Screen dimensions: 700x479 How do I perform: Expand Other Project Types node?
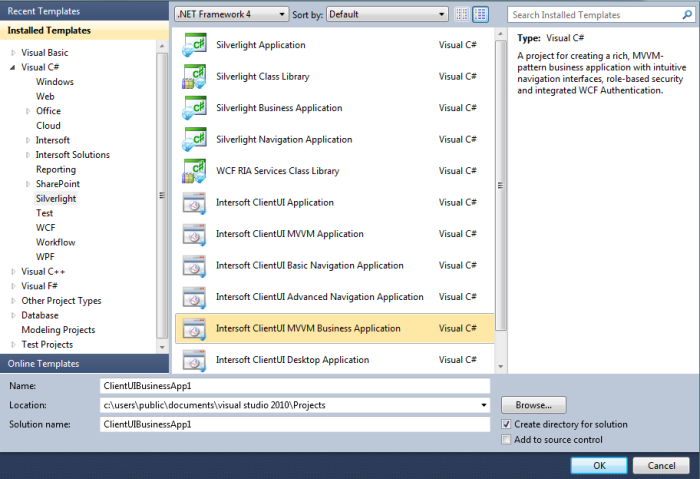[x=13, y=301]
